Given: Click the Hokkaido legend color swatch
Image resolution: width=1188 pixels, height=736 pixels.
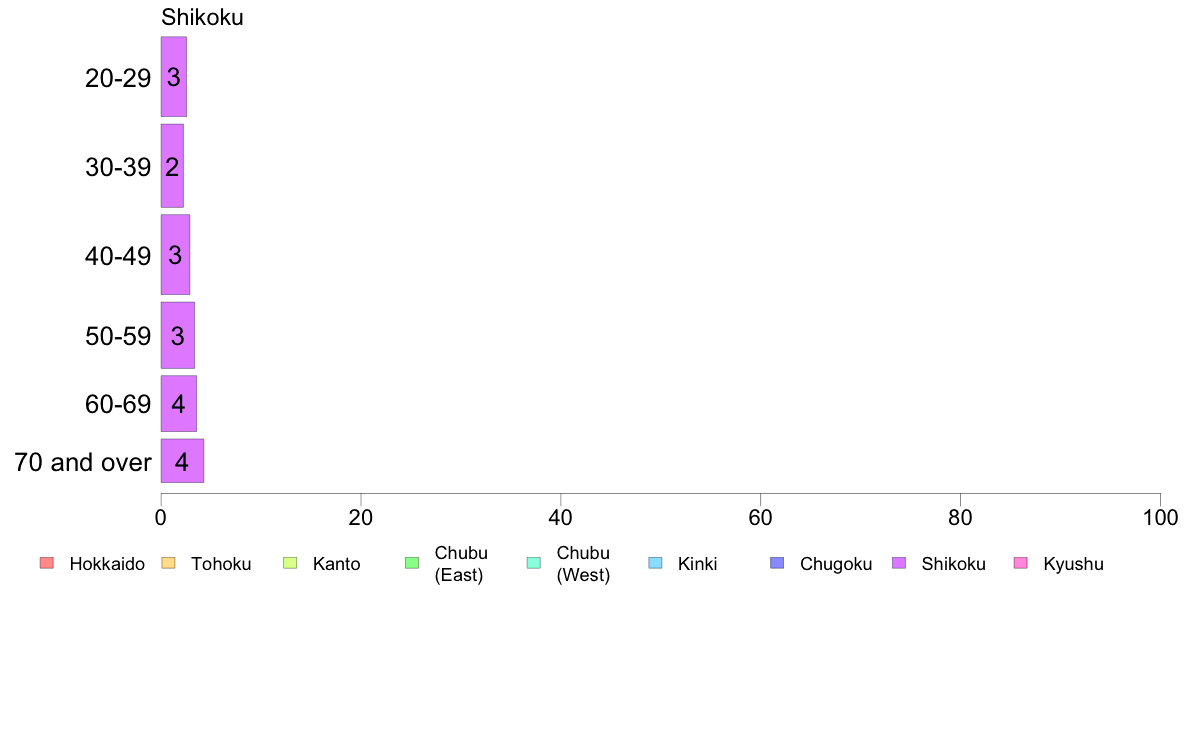Looking at the screenshot, I should (47, 563).
